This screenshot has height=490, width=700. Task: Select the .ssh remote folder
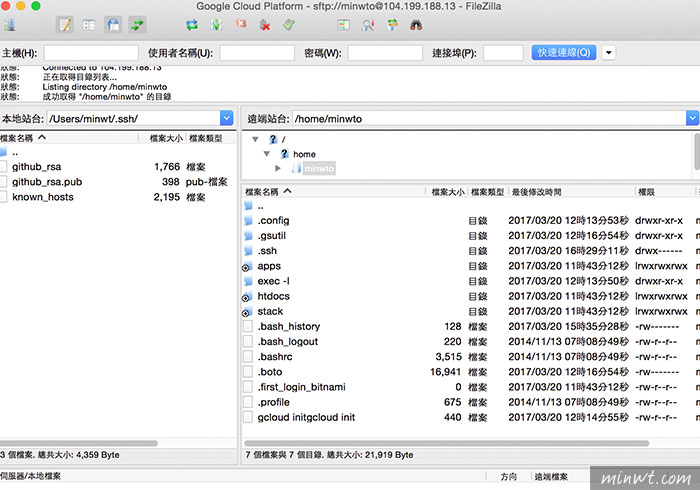click(x=471, y=251)
